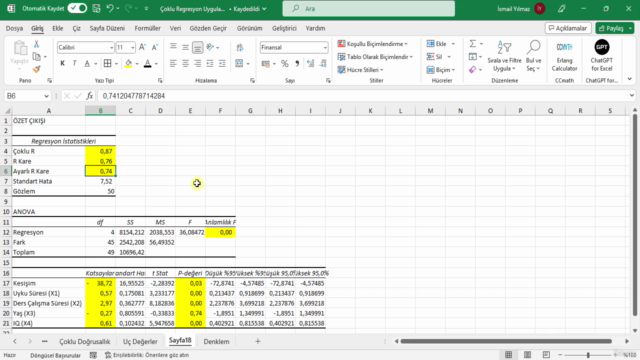
Task: Select column B header
Action: pos(100,111)
